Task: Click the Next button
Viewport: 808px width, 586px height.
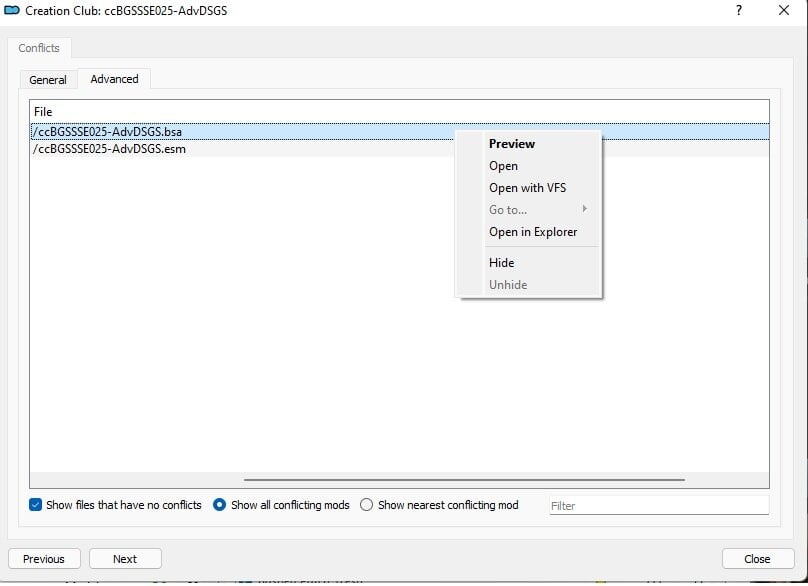Action: (x=125, y=559)
